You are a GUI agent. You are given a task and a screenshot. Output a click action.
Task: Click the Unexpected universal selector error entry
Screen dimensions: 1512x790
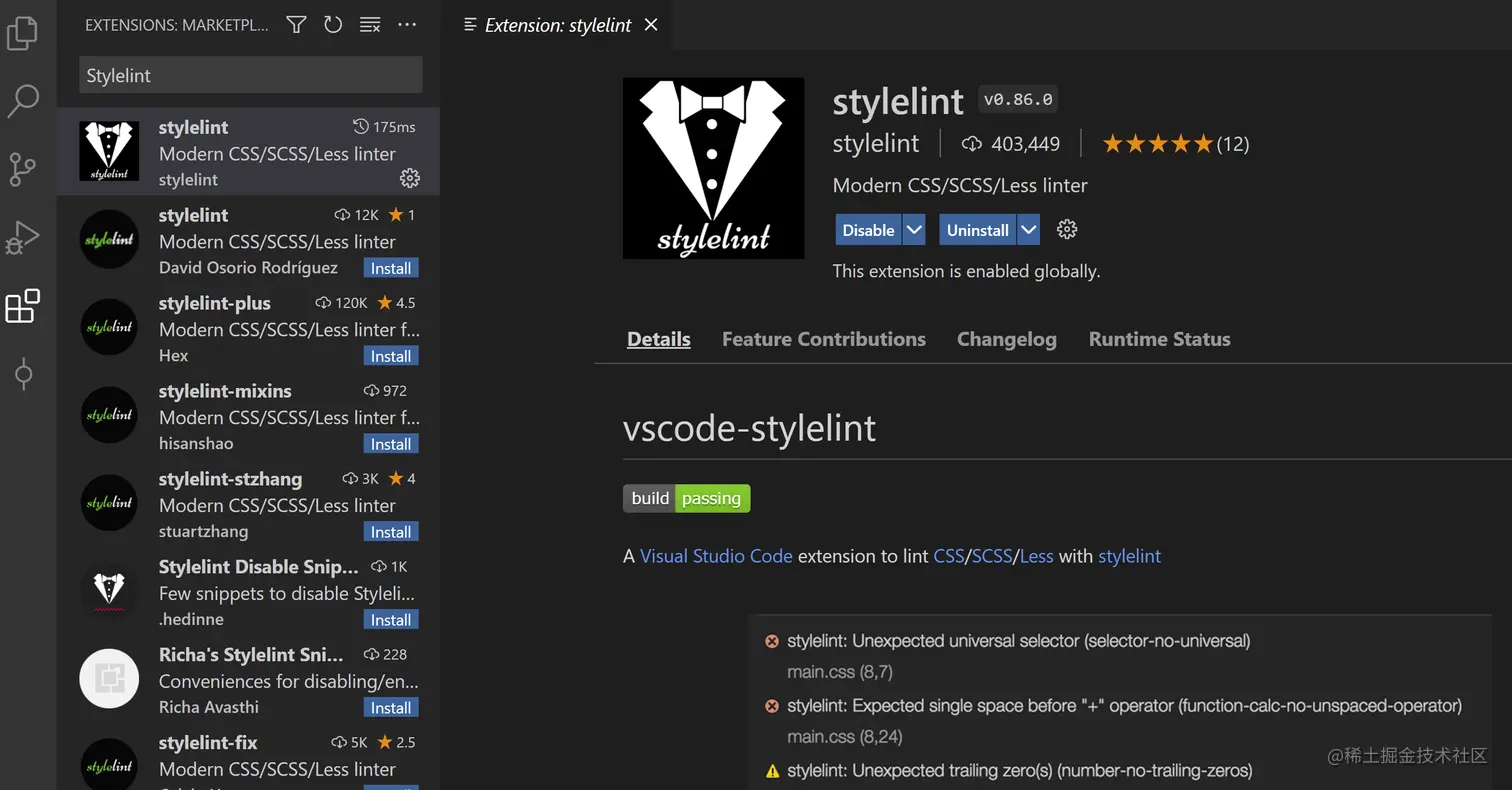coord(1019,640)
